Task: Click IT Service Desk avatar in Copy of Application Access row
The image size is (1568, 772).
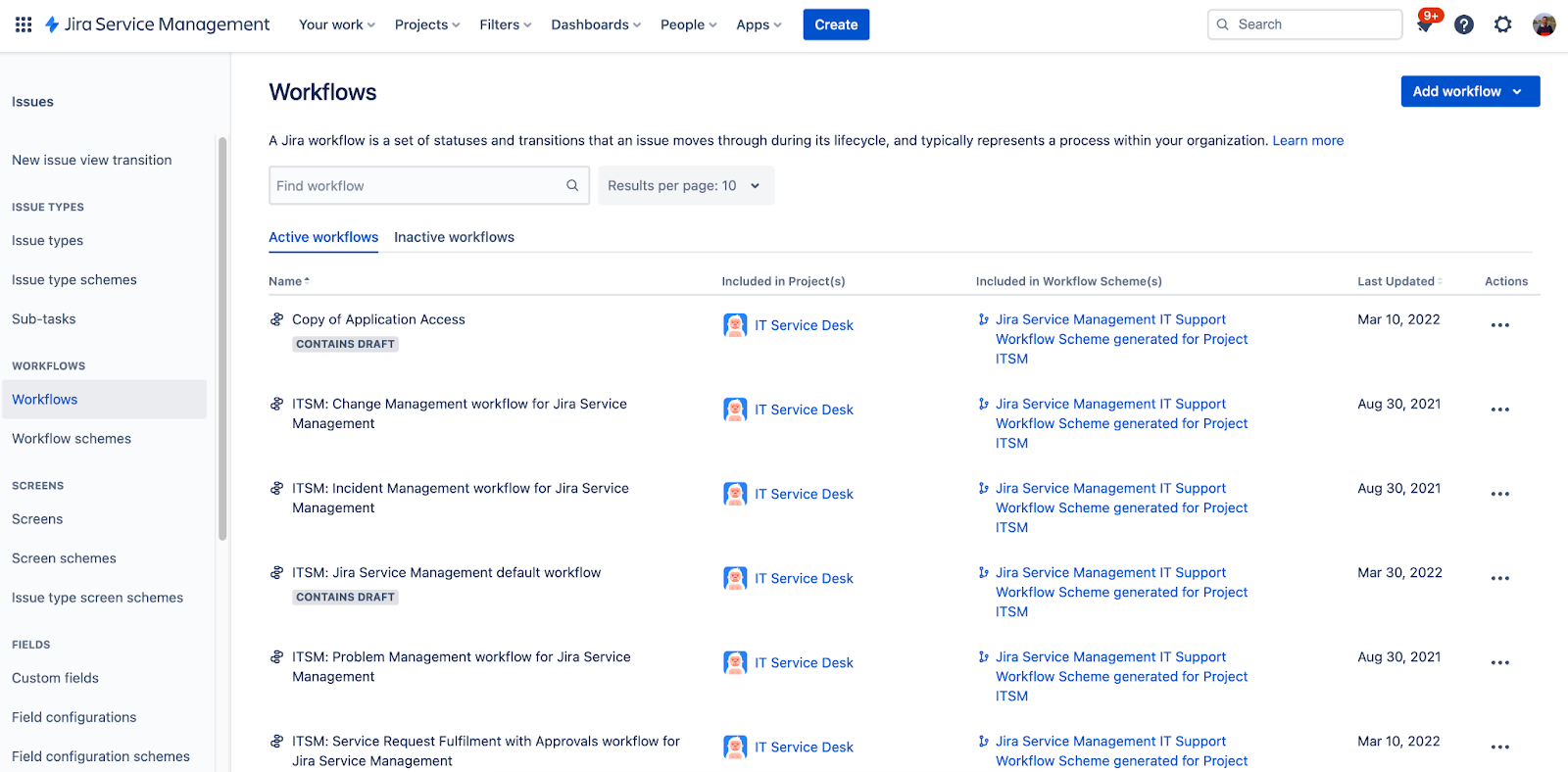Action: tap(735, 325)
